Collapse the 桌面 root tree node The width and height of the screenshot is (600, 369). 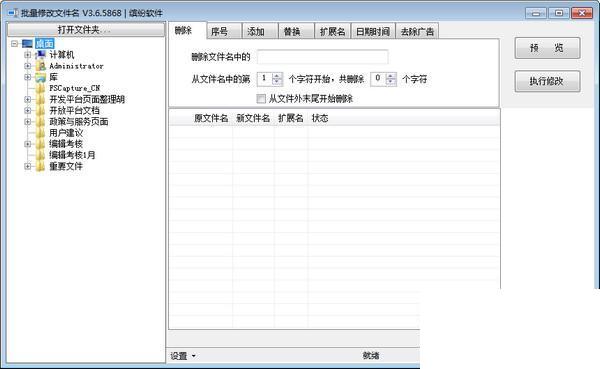click(15, 44)
